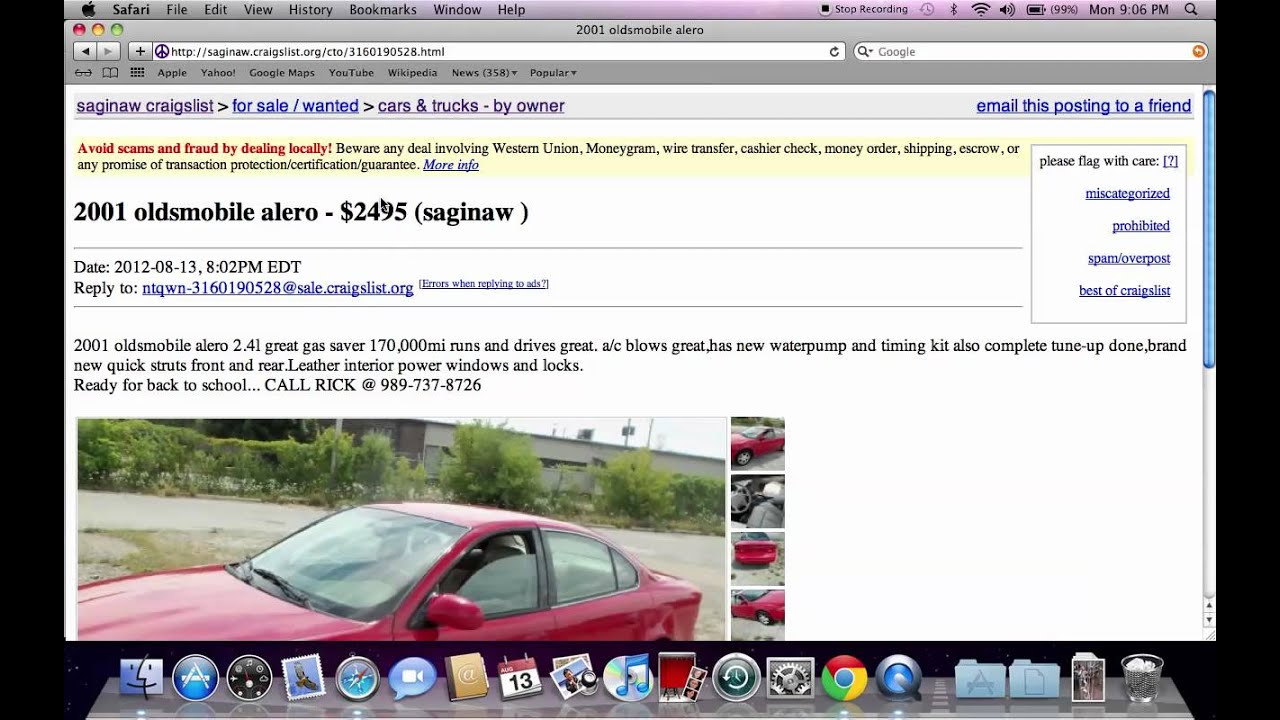This screenshot has width=1280, height=720.
Task: Flag posting as spam/overpost
Action: (x=1129, y=258)
